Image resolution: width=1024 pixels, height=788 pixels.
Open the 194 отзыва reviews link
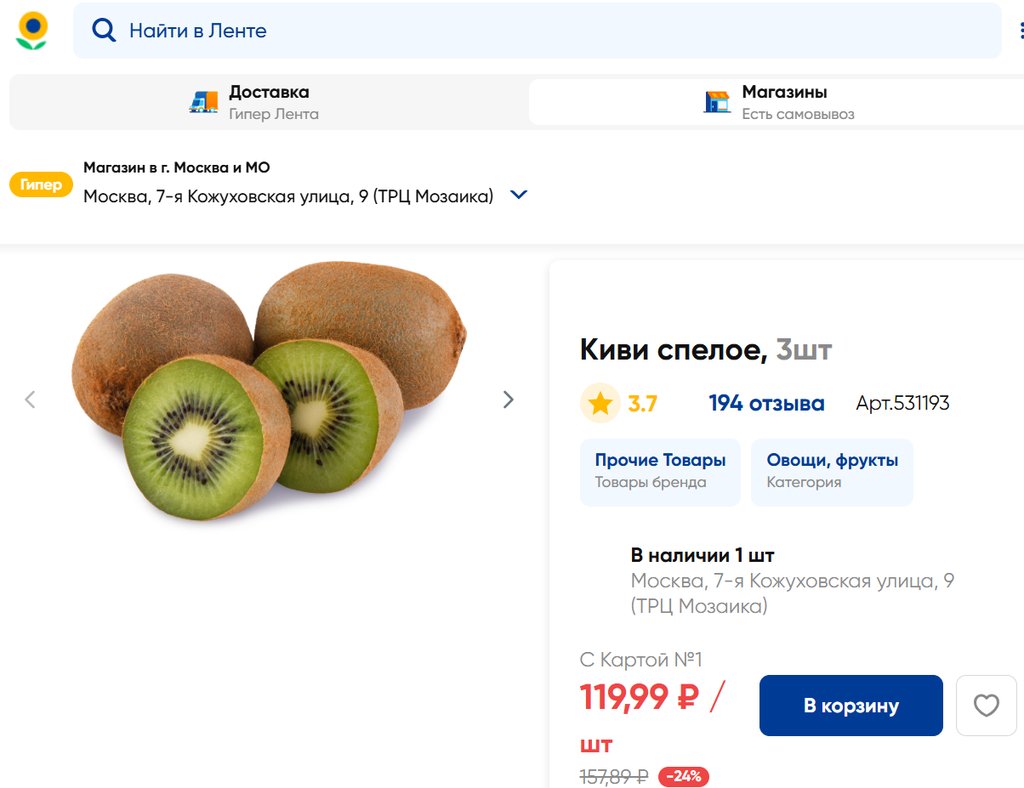pos(766,404)
